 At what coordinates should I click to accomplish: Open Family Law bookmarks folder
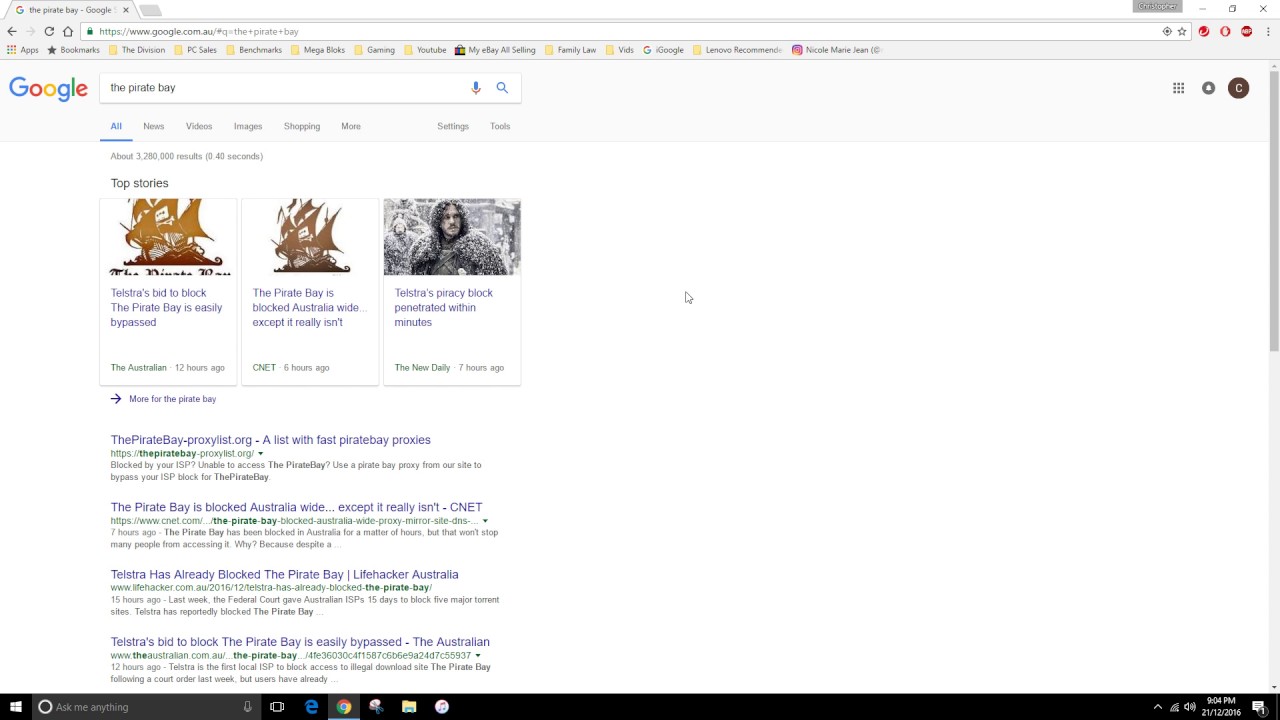click(x=570, y=50)
